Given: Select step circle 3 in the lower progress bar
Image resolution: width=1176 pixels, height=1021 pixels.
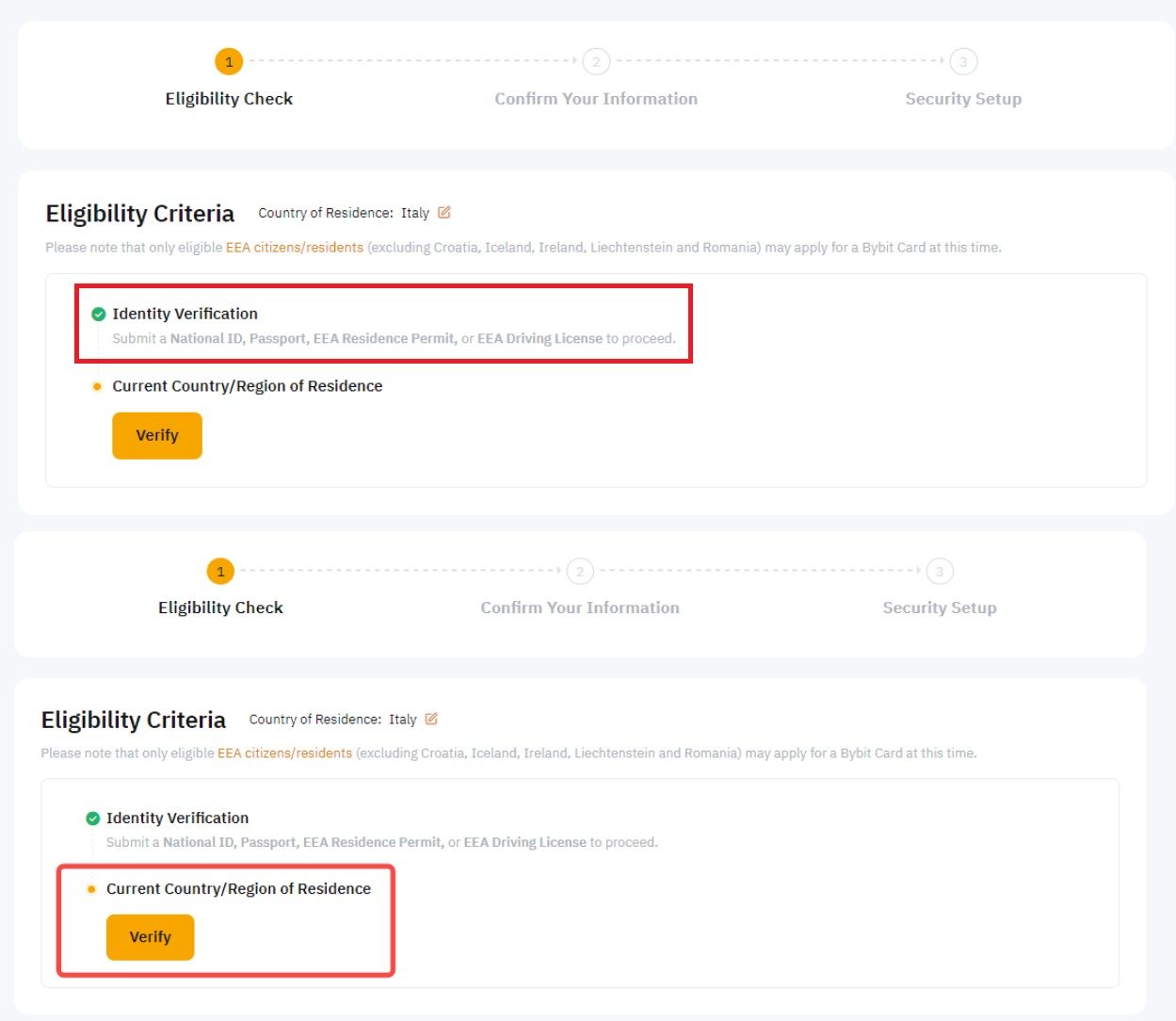Looking at the screenshot, I should tap(940, 572).
